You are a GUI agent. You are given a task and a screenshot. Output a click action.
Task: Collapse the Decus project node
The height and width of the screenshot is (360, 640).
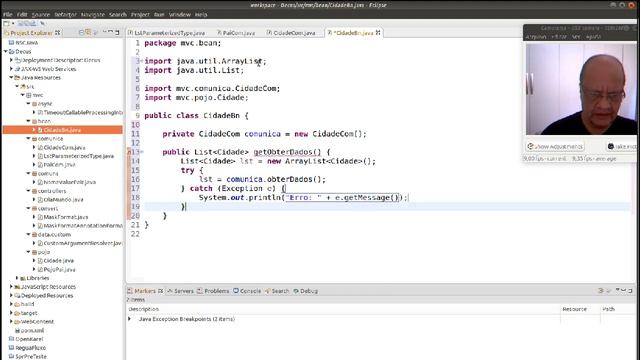pyautogui.click(x=6, y=51)
